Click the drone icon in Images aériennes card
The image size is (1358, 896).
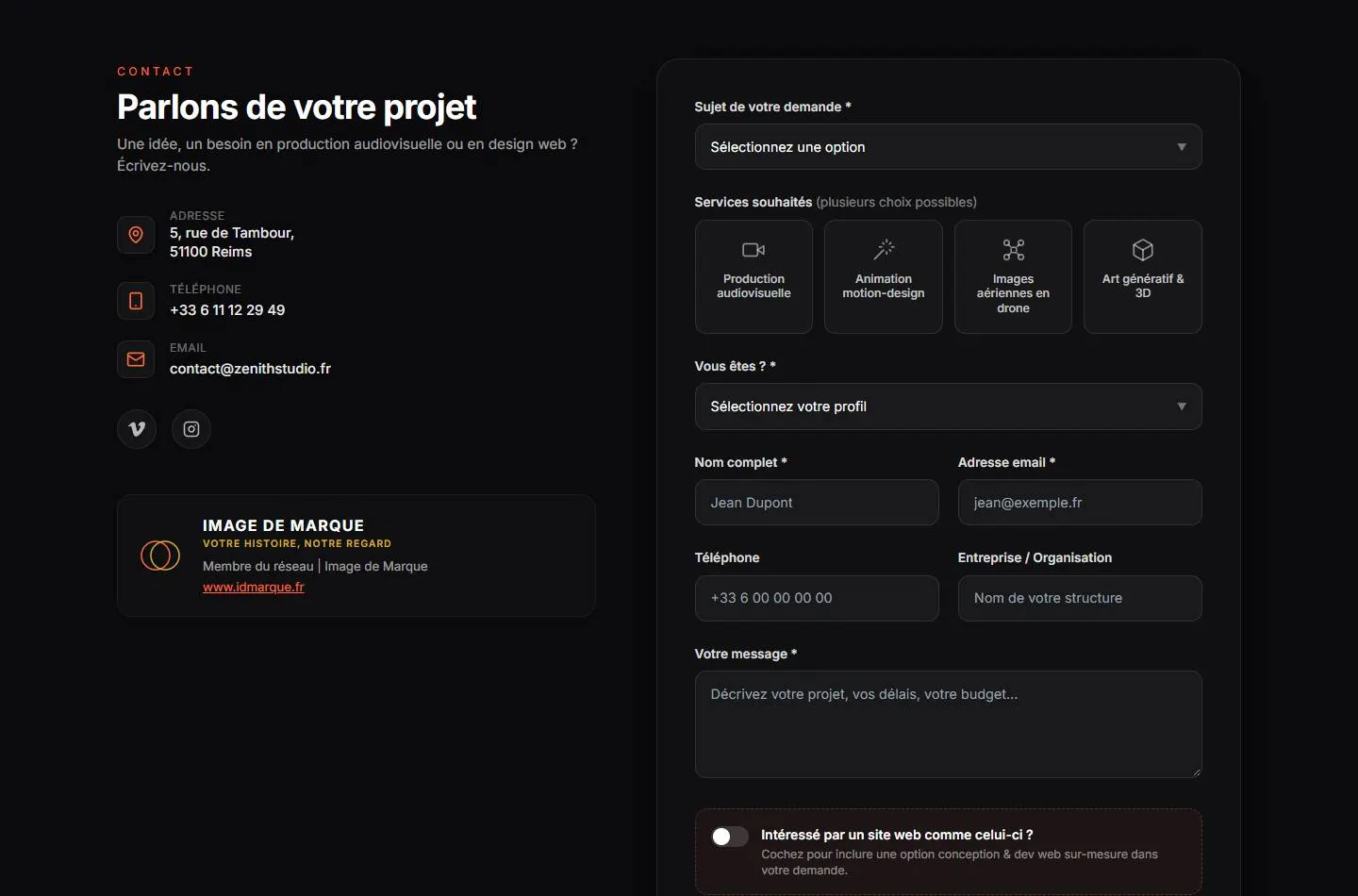(x=1013, y=250)
